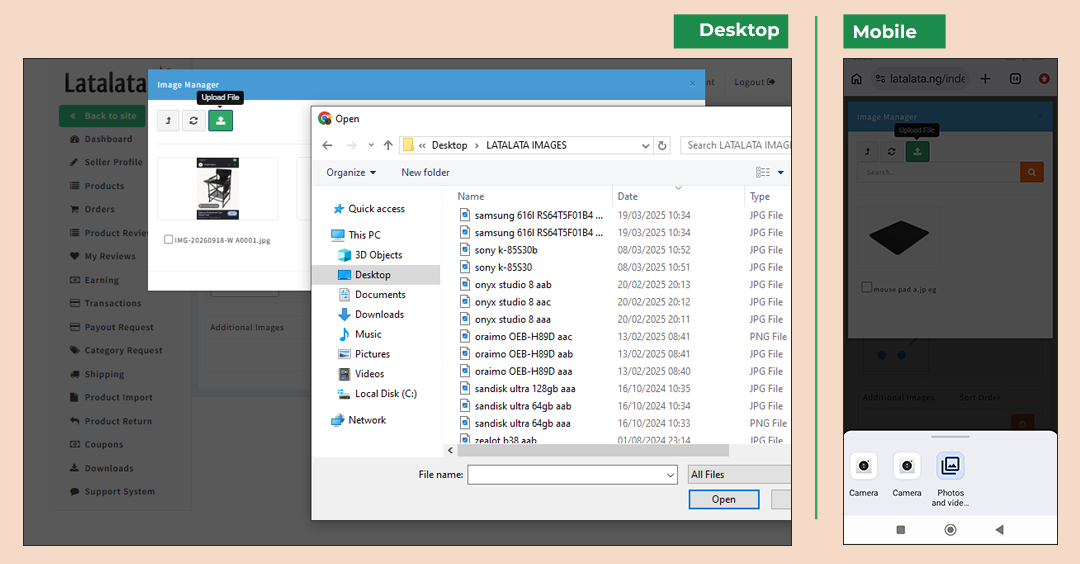The width and height of the screenshot is (1080, 564).
Task: Choose the second Camera option on mobile
Action: click(x=906, y=474)
